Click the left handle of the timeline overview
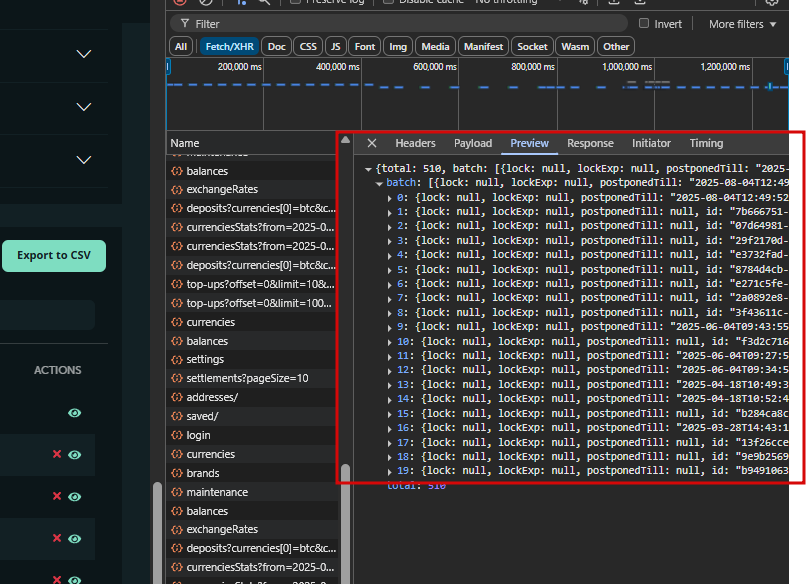The height and width of the screenshot is (584, 806). pos(168,67)
